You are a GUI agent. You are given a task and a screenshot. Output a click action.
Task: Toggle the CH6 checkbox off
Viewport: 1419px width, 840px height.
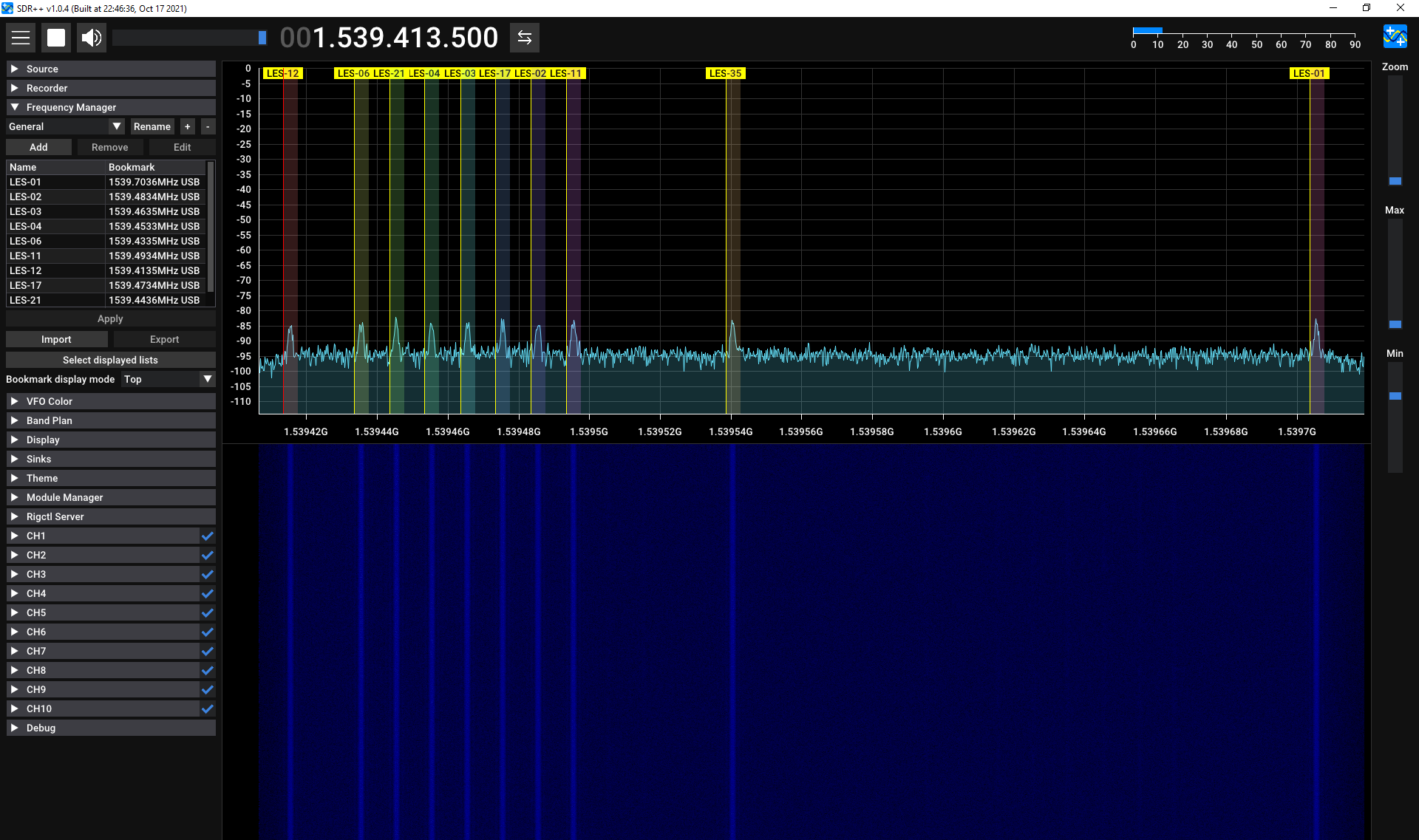(x=207, y=632)
